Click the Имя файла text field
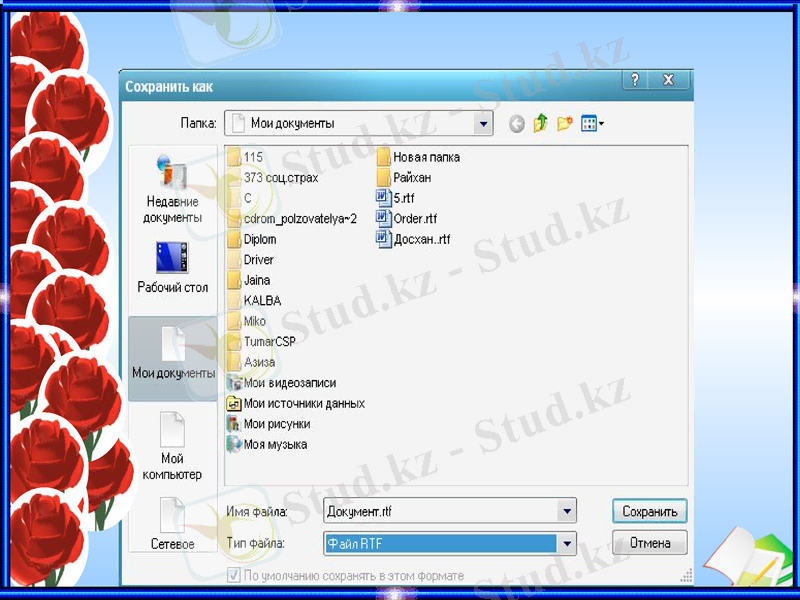 (440, 511)
